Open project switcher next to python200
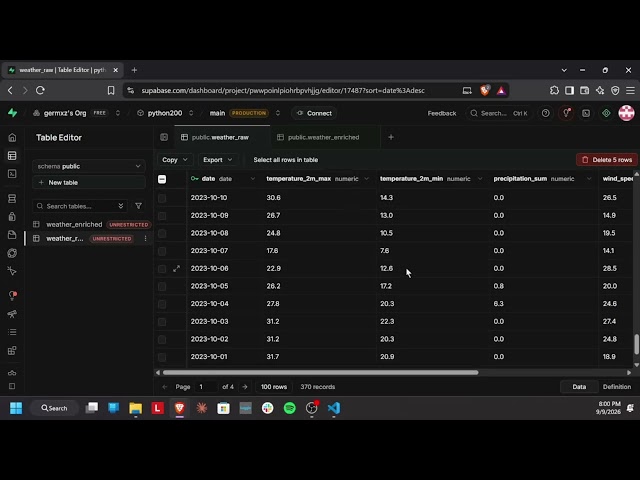This screenshot has width=640, height=480. coord(191,113)
